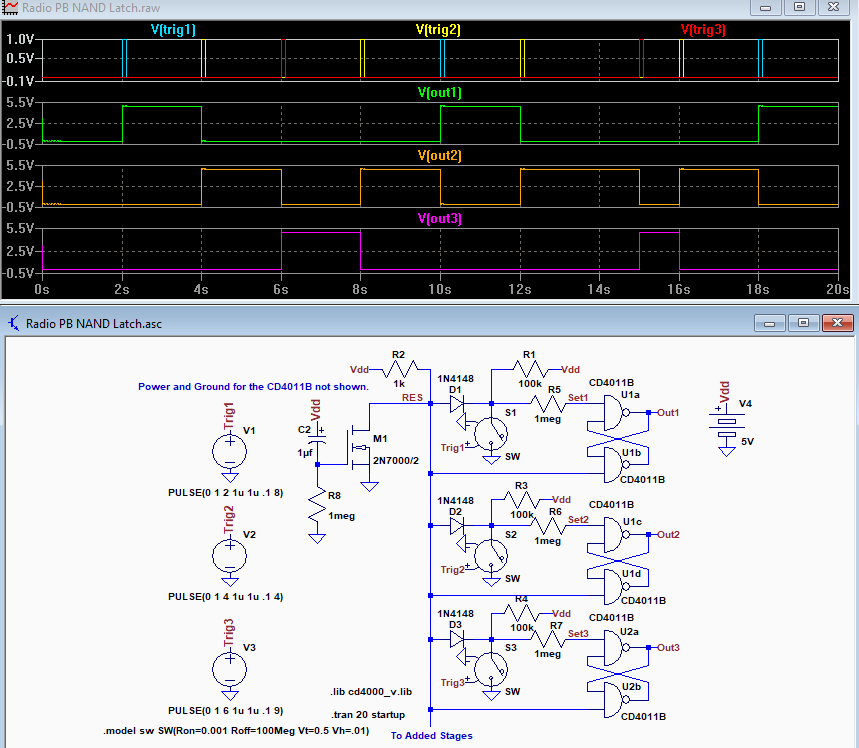Click resistor R3 symbol
The height and width of the screenshot is (748, 859).
(522, 500)
